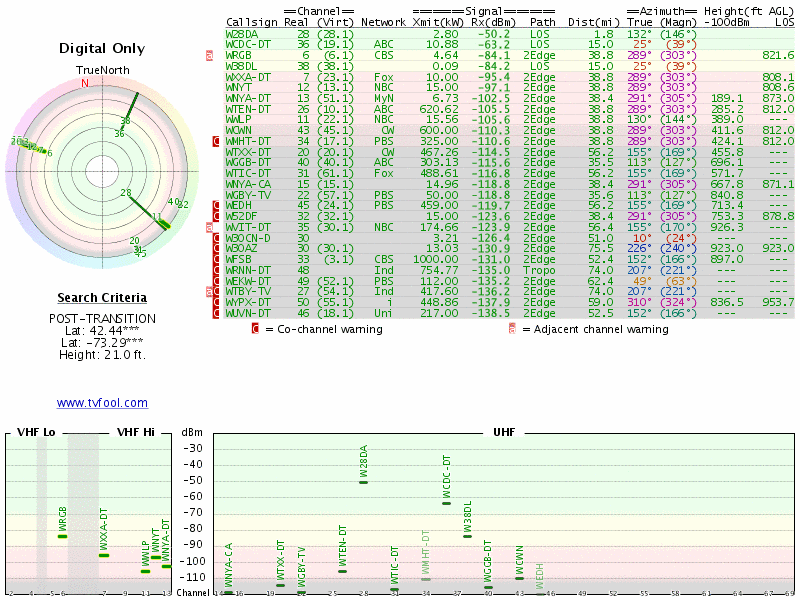Click the co-channel warning icon beside WFSB
Image resolution: width=800 pixels, height=600 pixels.
(216, 260)
